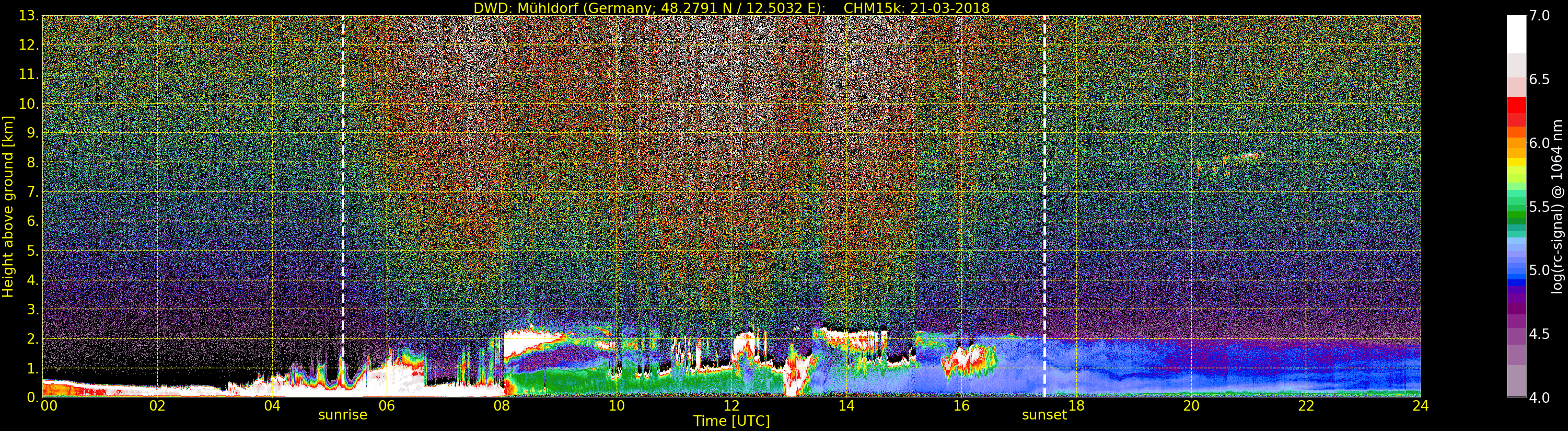Viewport: 1568px width, 431px height.
Task: Click time axis tick label '02'
Action: click(157, 406)
